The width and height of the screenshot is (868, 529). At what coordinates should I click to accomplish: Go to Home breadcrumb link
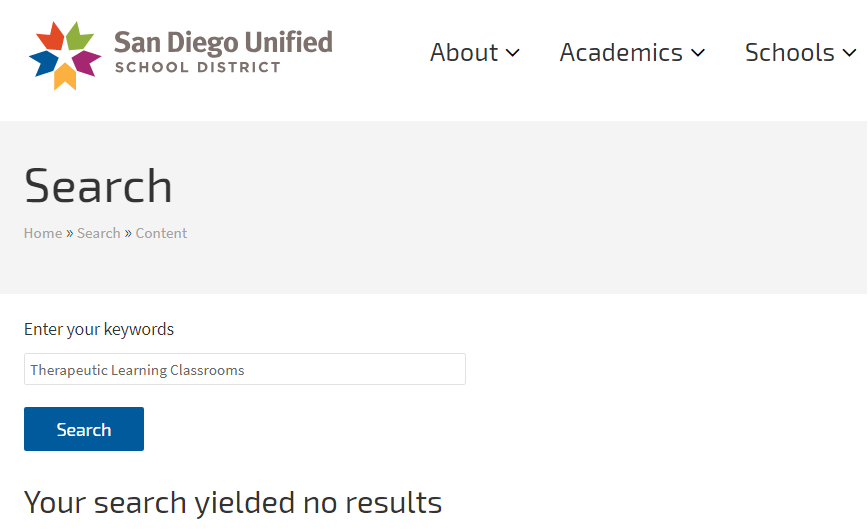pyautogui.click(x=43, y=233)
